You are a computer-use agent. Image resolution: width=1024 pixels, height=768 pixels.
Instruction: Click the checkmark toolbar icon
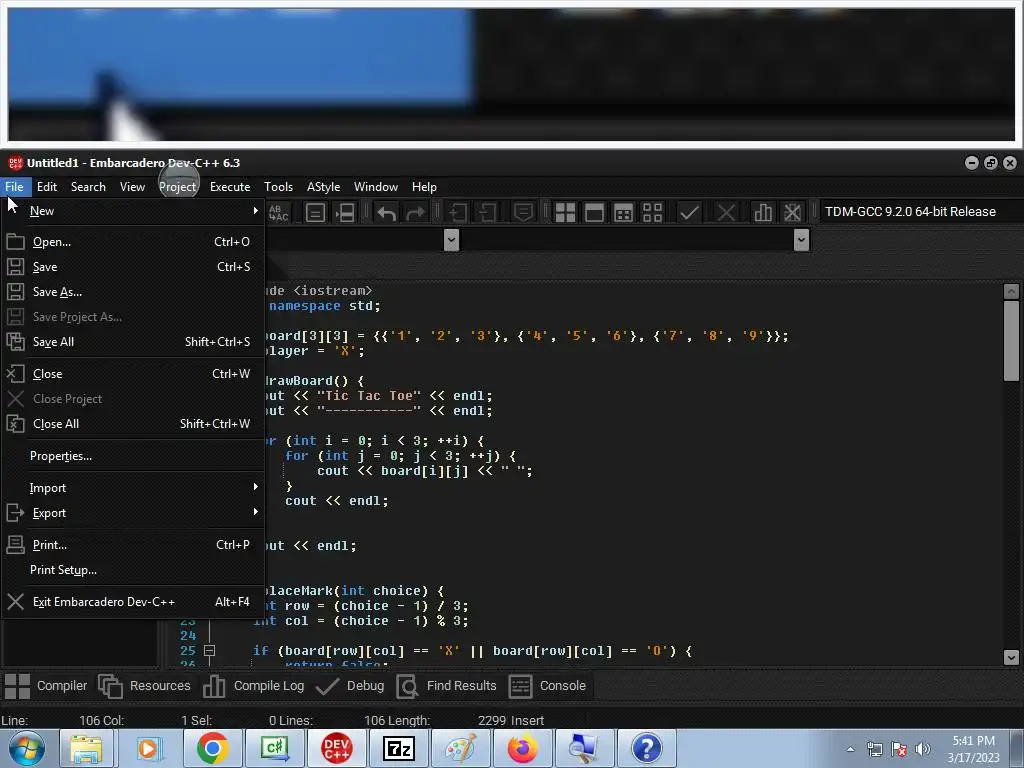[x=689, y=212]
